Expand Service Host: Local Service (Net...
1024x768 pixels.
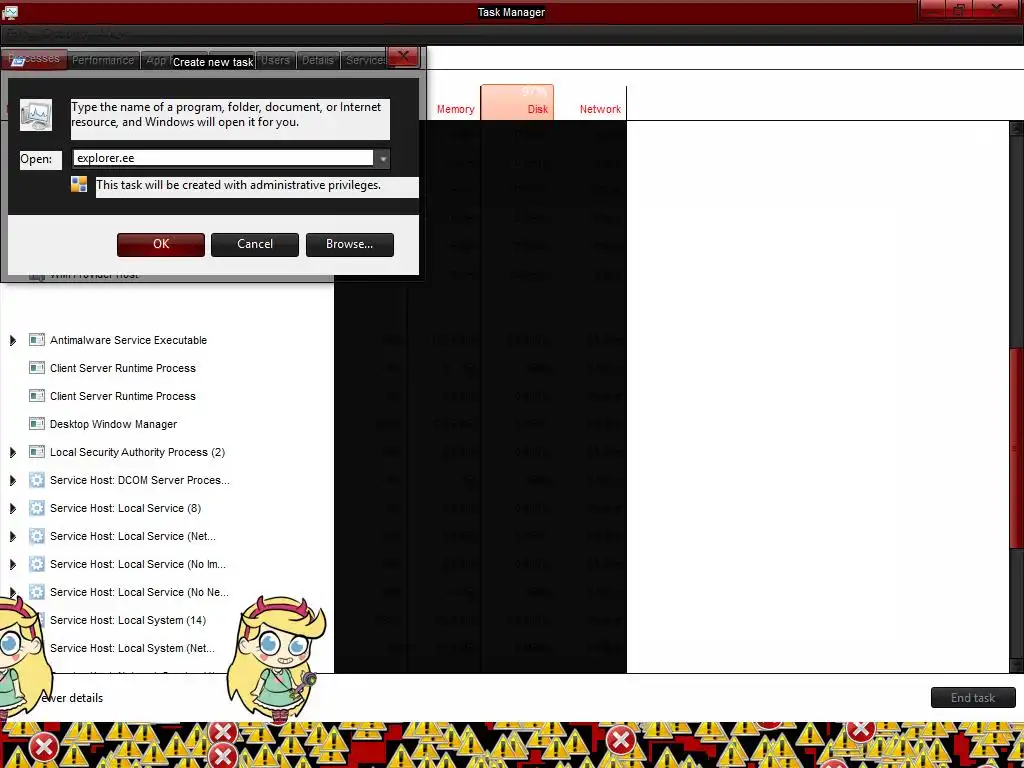(x=12, y=537)
